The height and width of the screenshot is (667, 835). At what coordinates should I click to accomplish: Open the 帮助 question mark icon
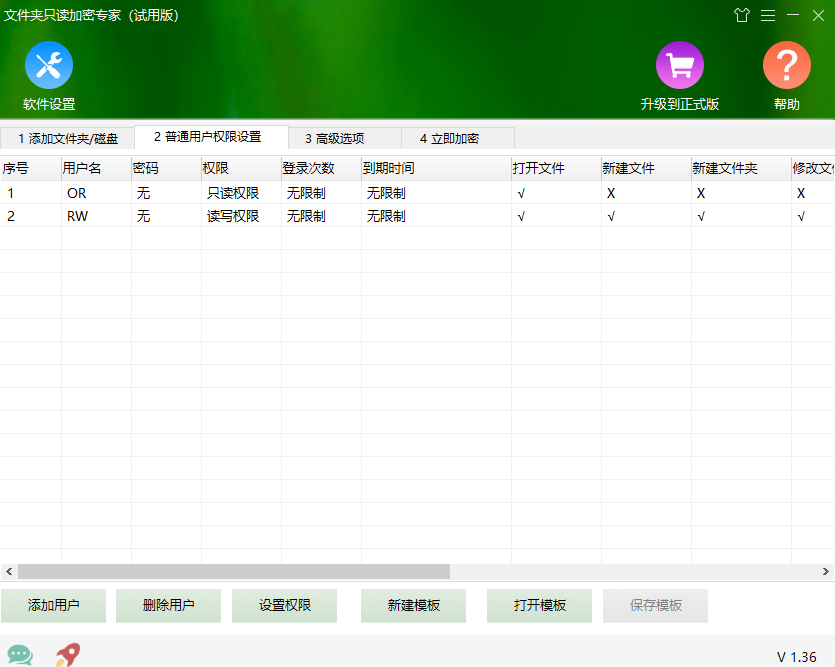pos(787,65)
